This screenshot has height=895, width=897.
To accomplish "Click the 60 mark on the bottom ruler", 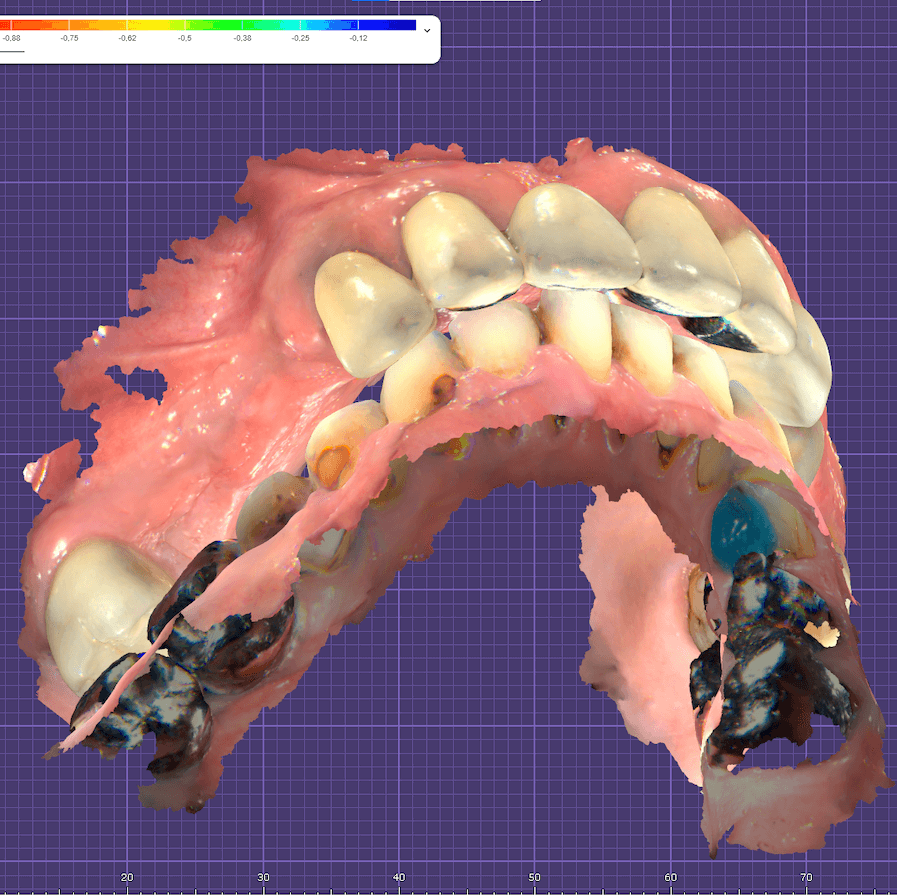I will pyautogui.click(x=671, y=877).
